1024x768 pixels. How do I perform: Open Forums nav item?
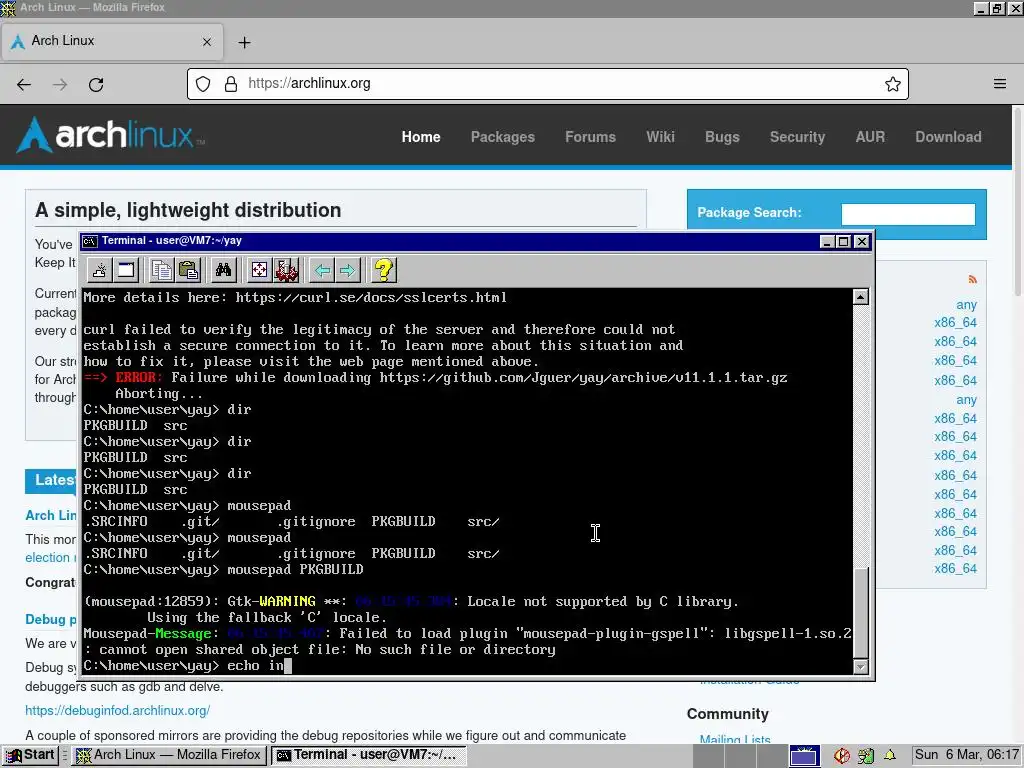pos(590,137)
